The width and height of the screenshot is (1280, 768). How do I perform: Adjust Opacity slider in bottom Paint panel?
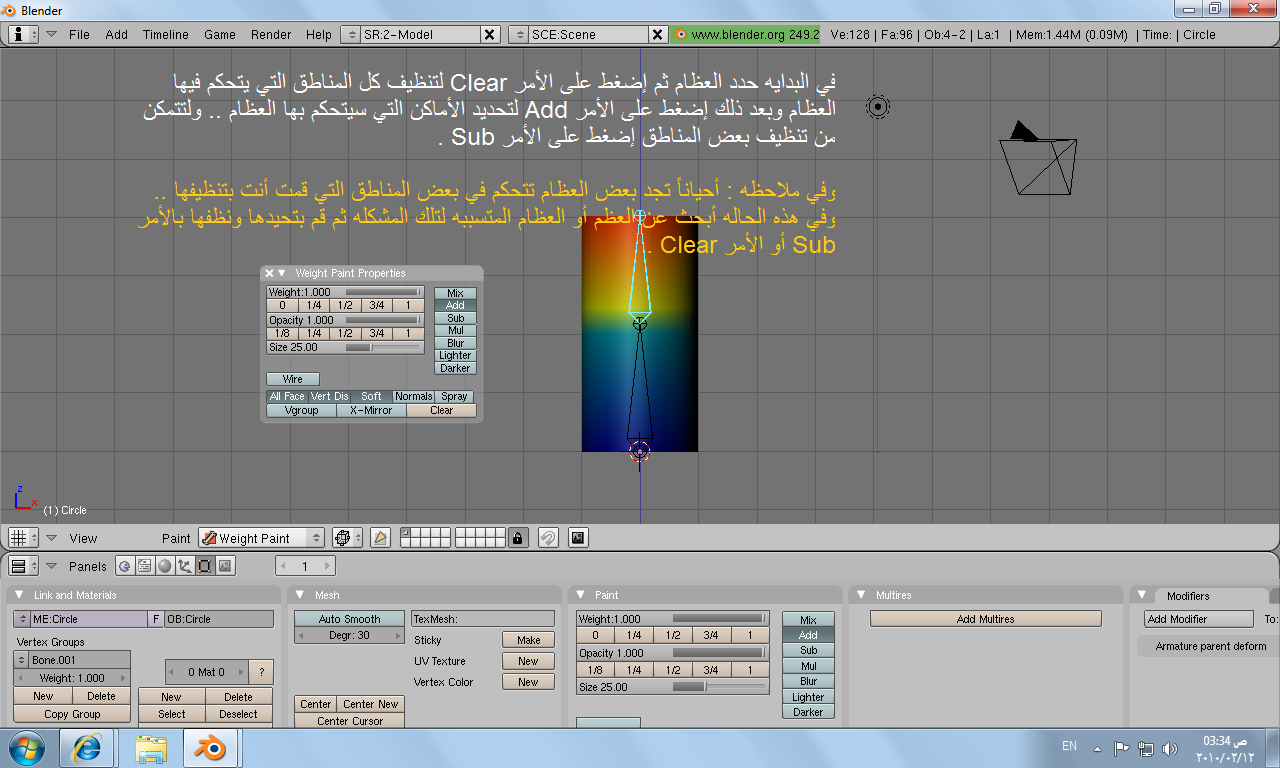pyautogui.click(x=673, y=653)
